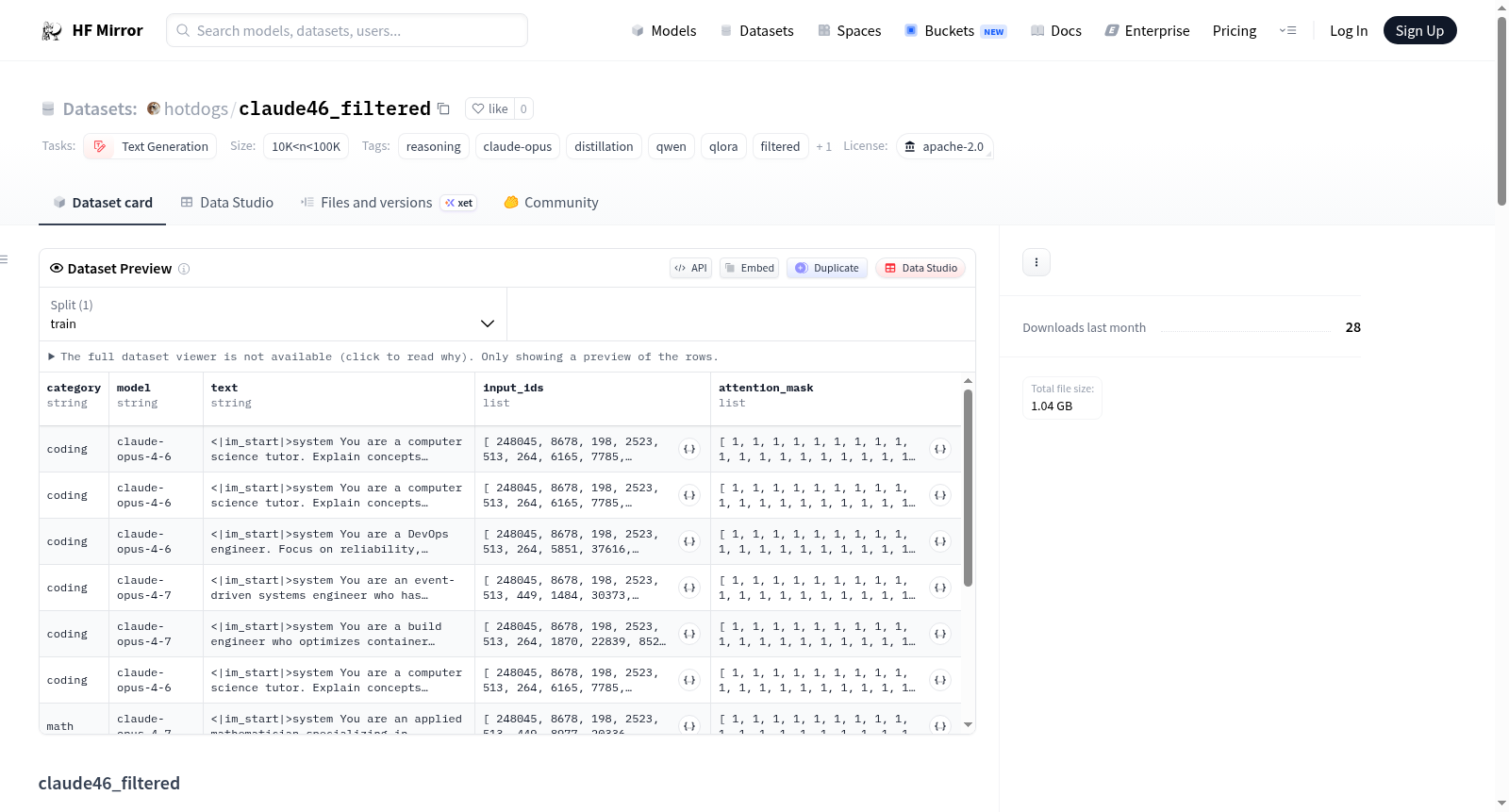
Task: Open the apache-2.0 license tag
Action: point(944,146)
